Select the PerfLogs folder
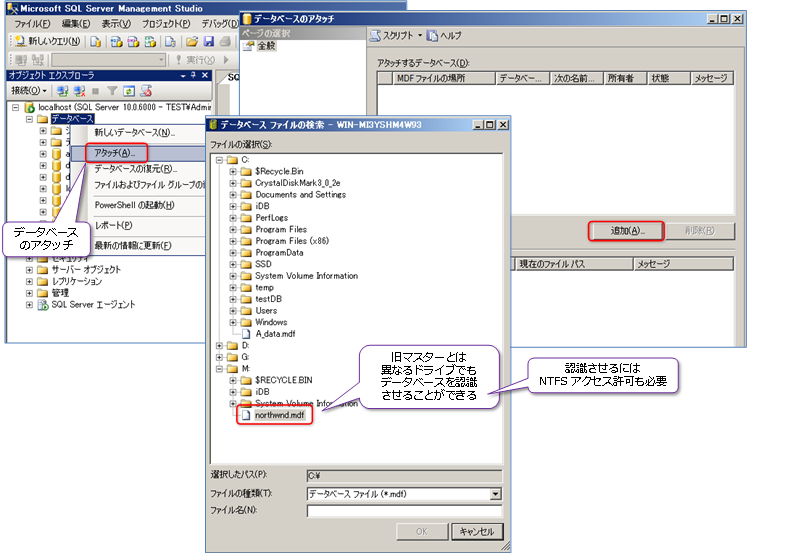 271,218
